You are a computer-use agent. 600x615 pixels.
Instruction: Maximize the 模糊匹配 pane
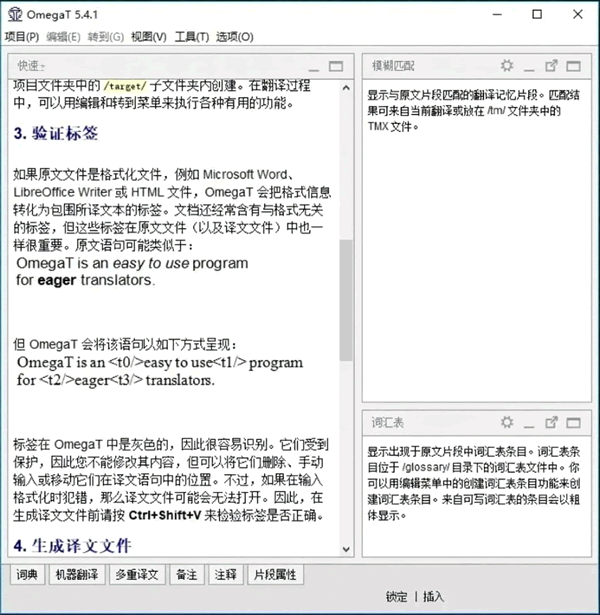pyautogui.click(x=573, y=66)
